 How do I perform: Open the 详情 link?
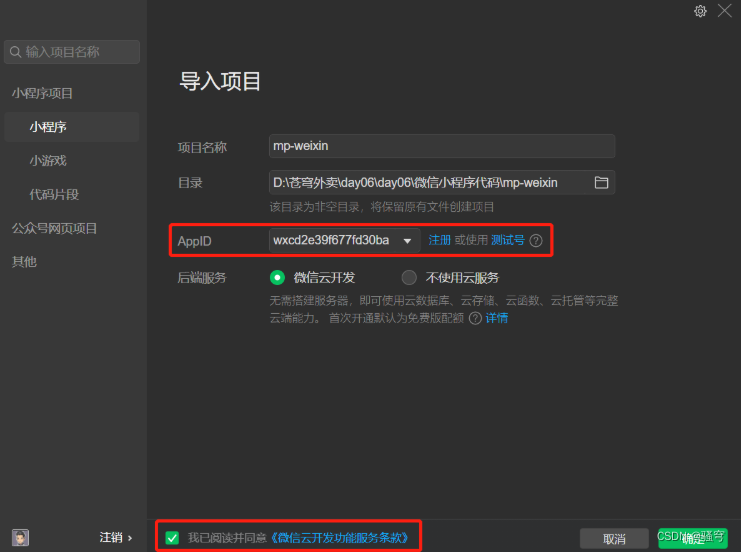497,318
